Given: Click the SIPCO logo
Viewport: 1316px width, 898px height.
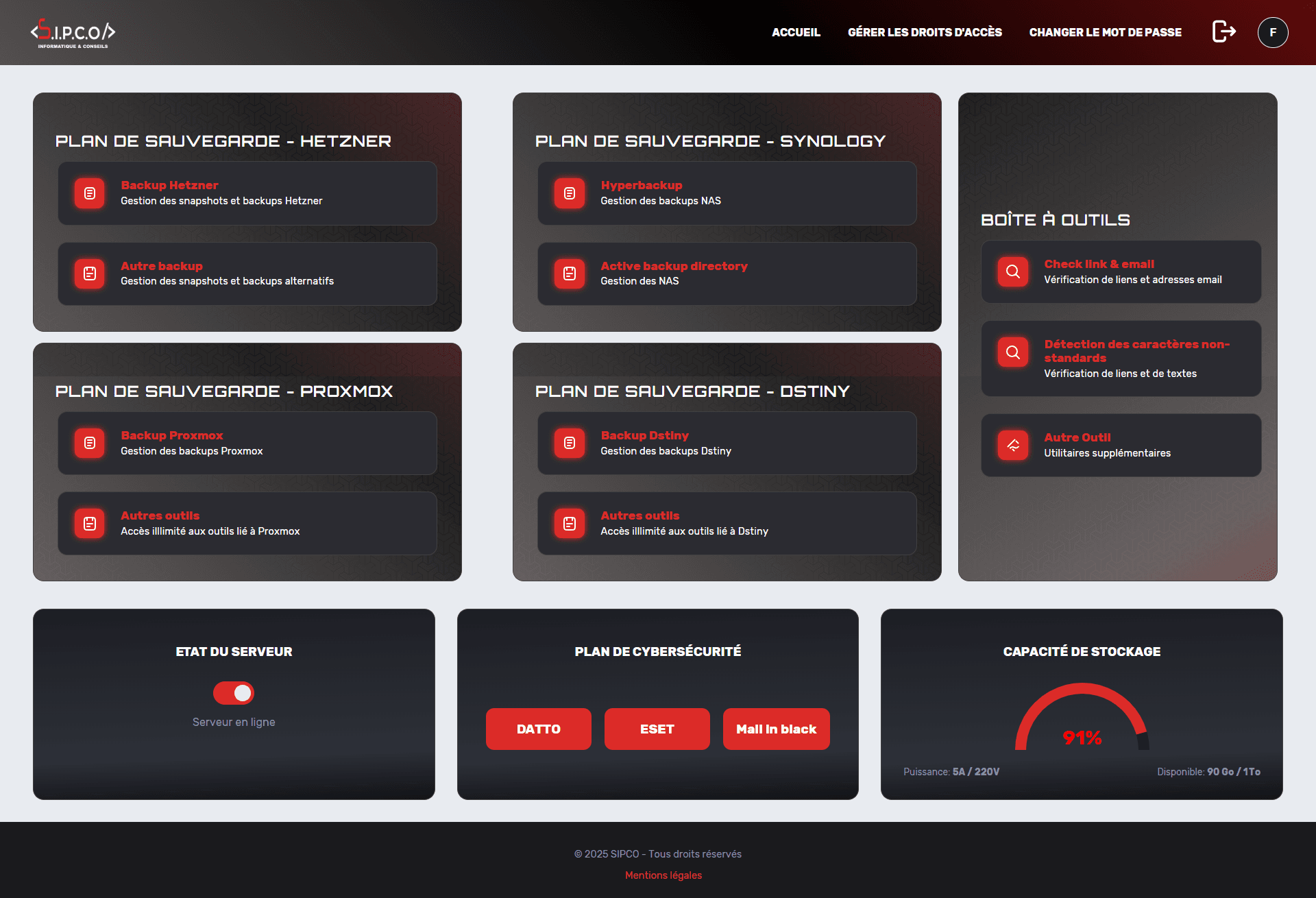Looking at the screenshot, I should 73,33.
